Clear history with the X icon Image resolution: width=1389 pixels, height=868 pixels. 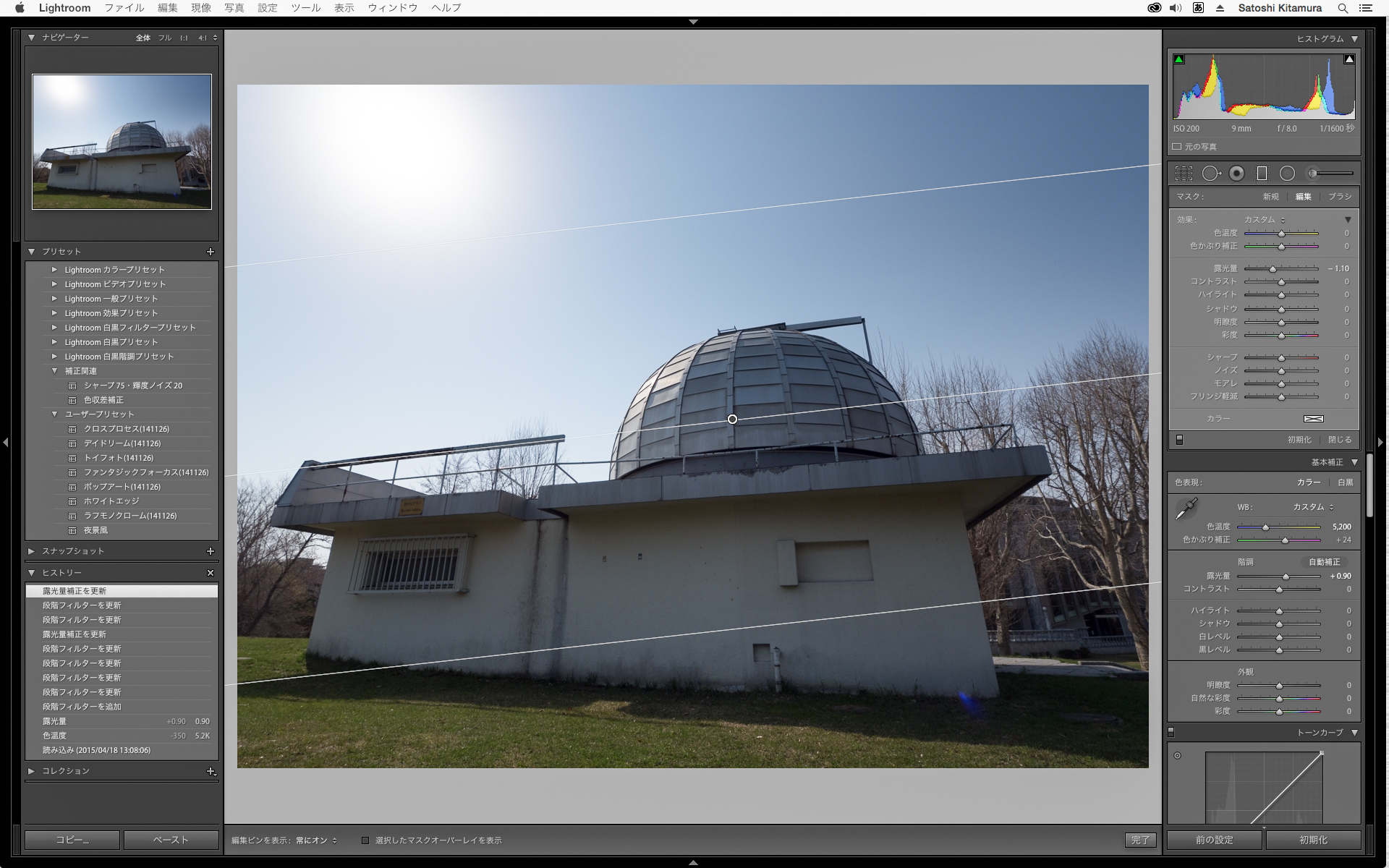click(x=211, y=573)
